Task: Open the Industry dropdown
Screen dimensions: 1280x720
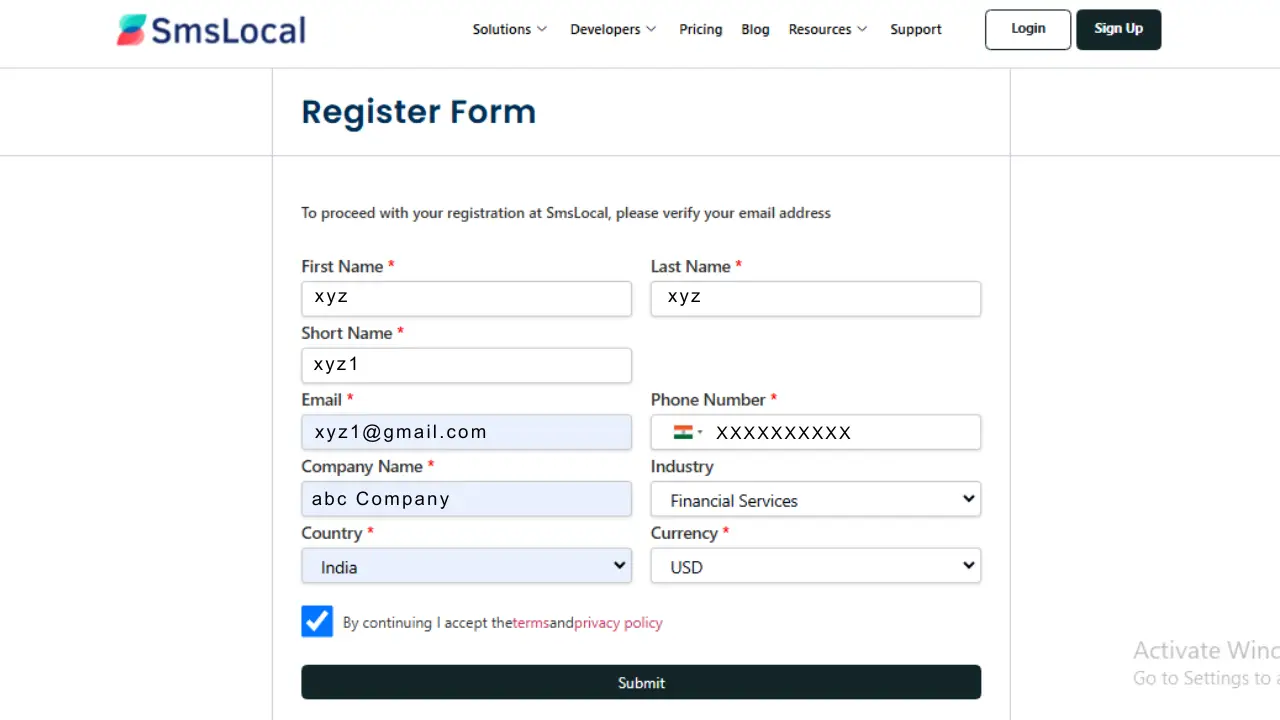Action: (x=815, y=500)
